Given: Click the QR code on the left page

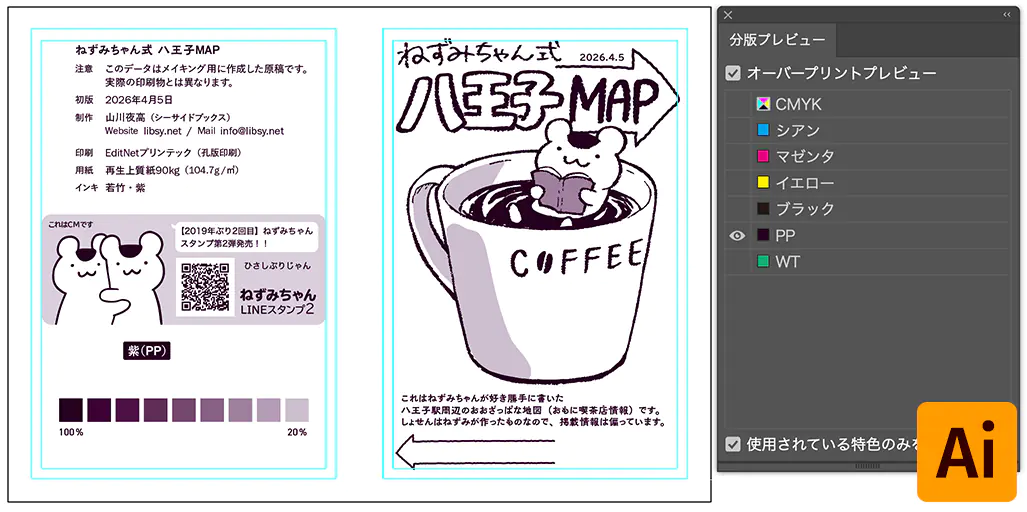Looking at the screenshot, I should pyautogui.click(x=205, y=287).
